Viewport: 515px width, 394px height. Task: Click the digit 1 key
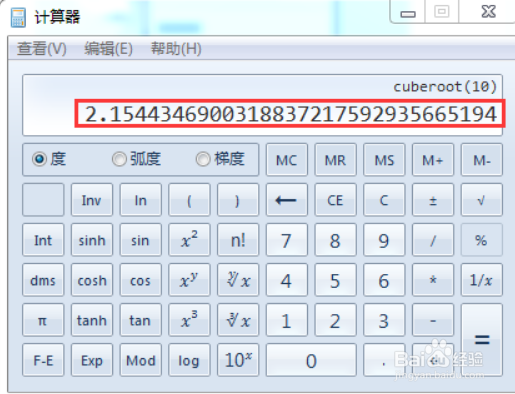287,320
